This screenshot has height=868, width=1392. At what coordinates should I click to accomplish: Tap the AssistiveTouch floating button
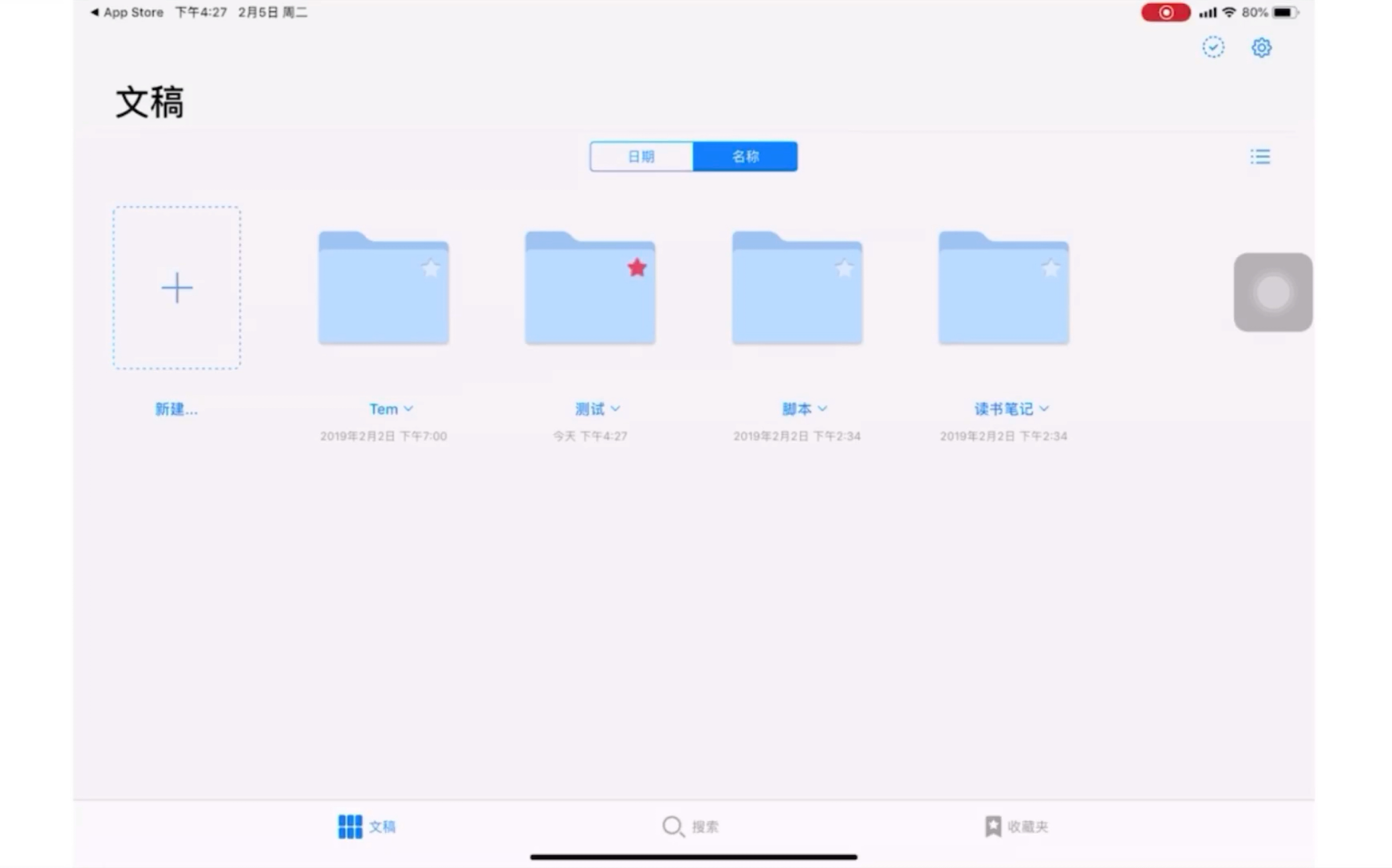tap(1272, 292)
